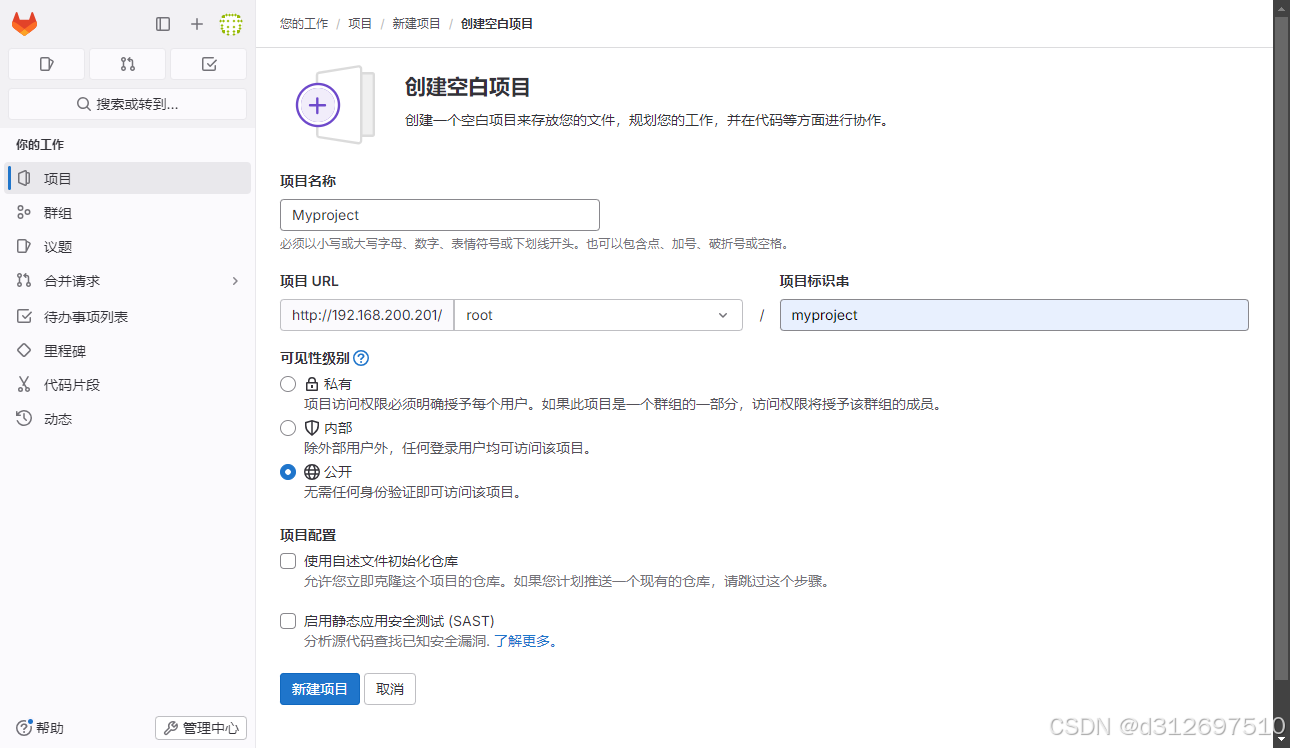1290x748 pixels.
Task: Select the 内部 visibility radio button
Action: pyautogui.click(x=288, y=428)
